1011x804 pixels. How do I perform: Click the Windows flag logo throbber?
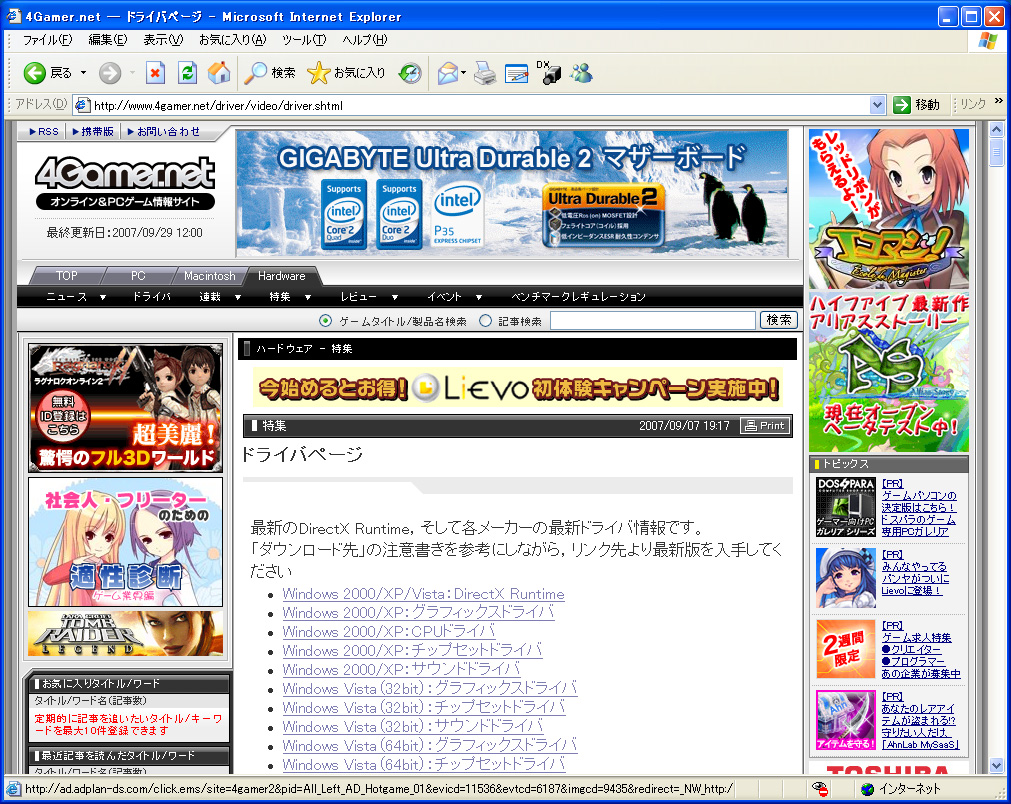[987, 41]
